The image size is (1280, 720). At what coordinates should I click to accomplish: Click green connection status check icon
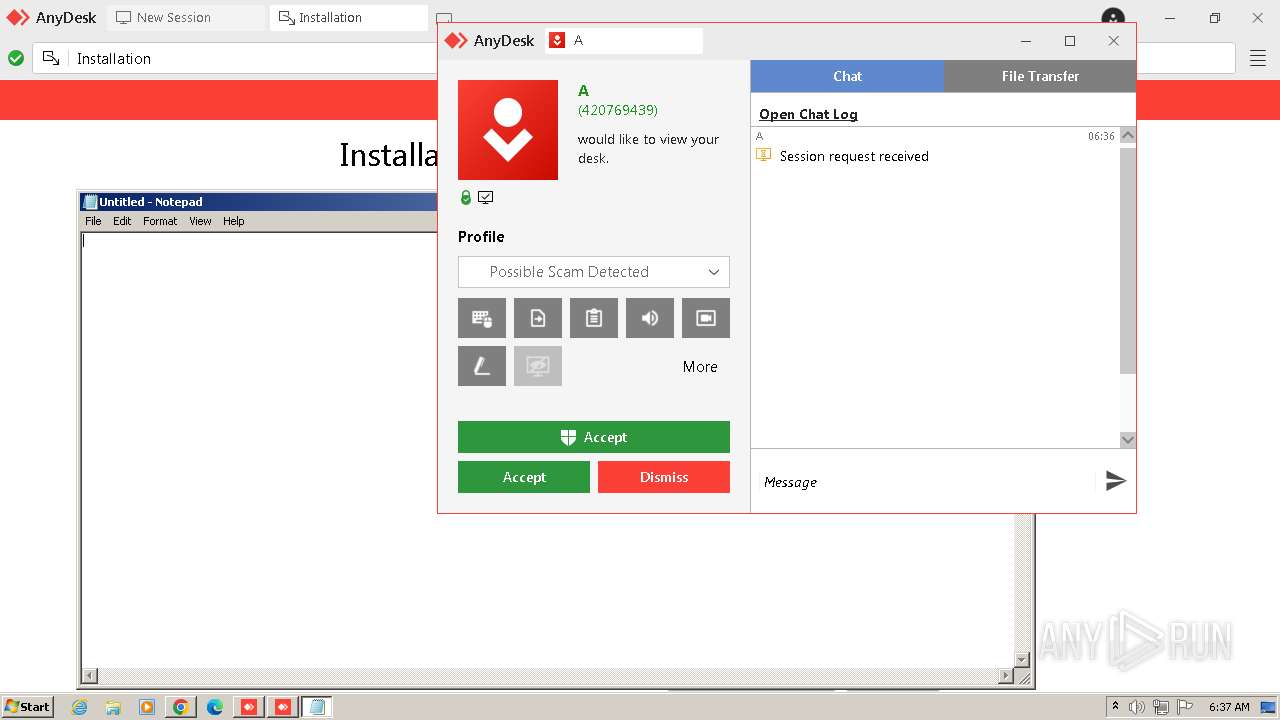[16, 59]
